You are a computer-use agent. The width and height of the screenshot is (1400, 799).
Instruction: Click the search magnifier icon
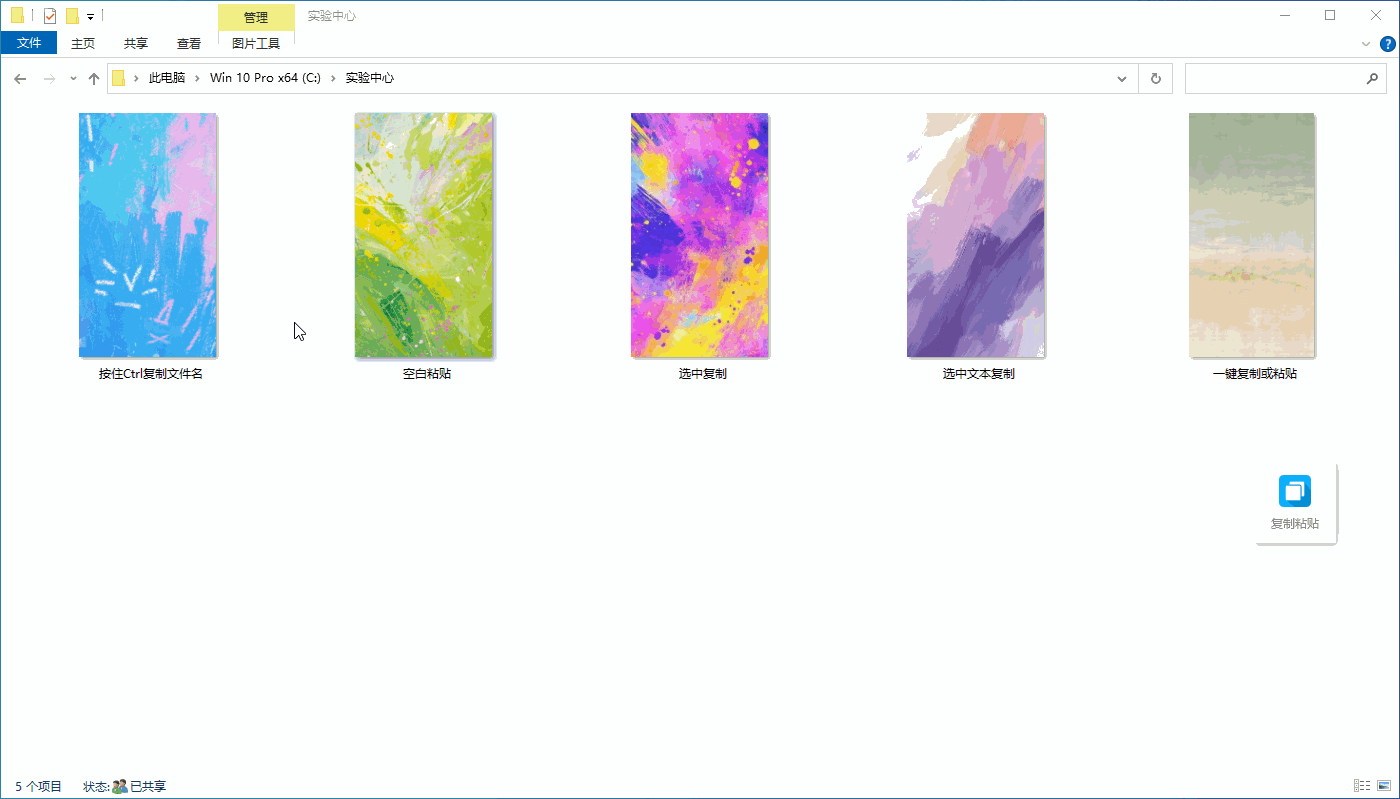pos(1372,78)
